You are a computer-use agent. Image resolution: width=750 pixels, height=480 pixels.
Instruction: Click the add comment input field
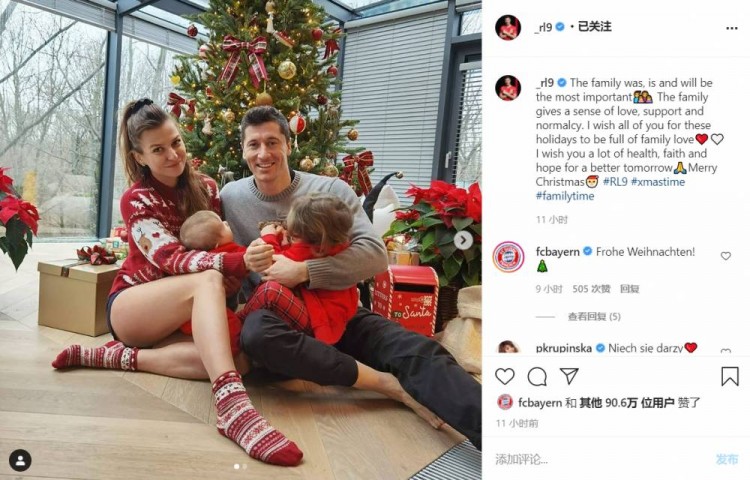[x=598, y=459]
